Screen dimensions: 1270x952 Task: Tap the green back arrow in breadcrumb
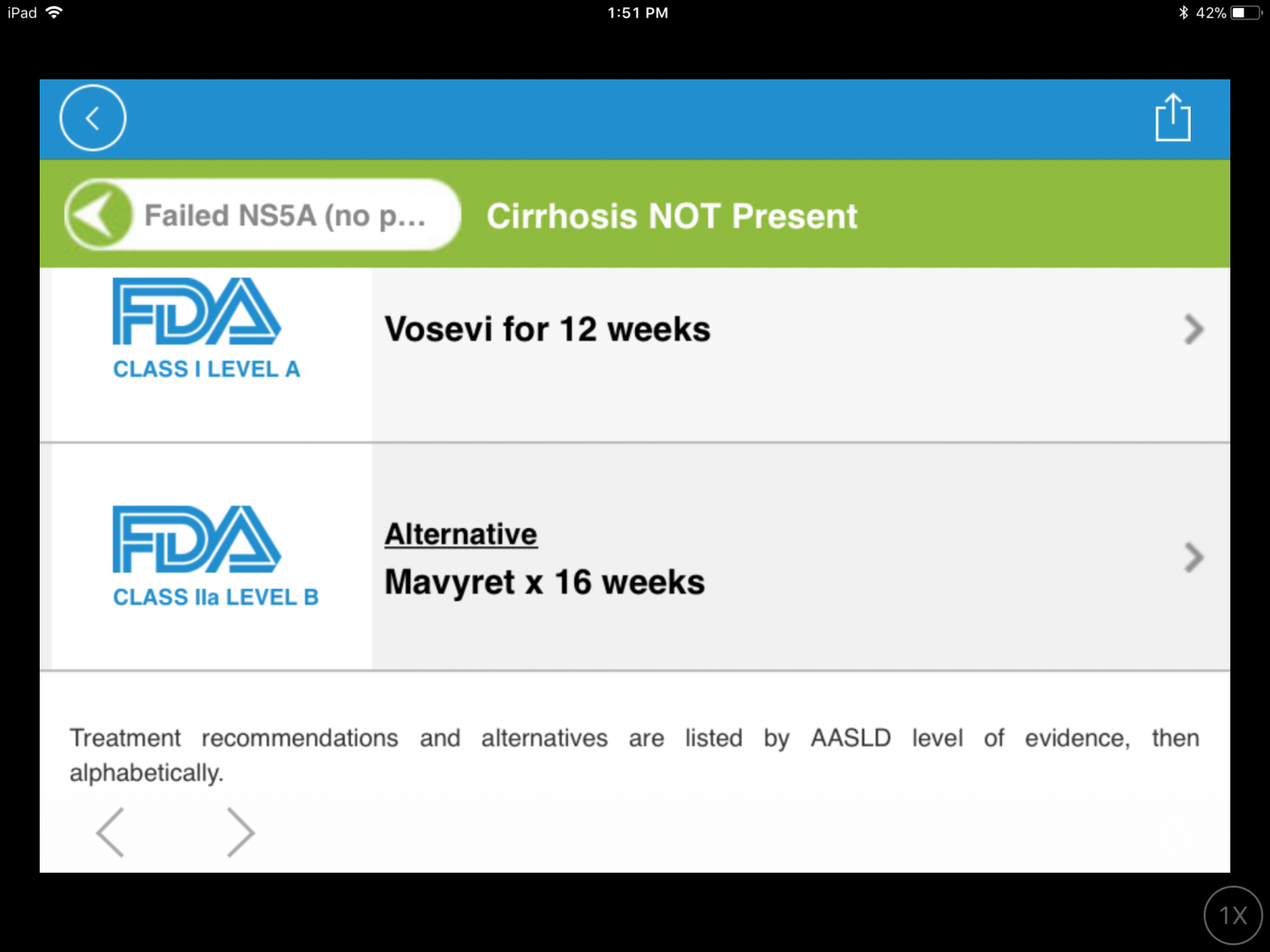98,215
